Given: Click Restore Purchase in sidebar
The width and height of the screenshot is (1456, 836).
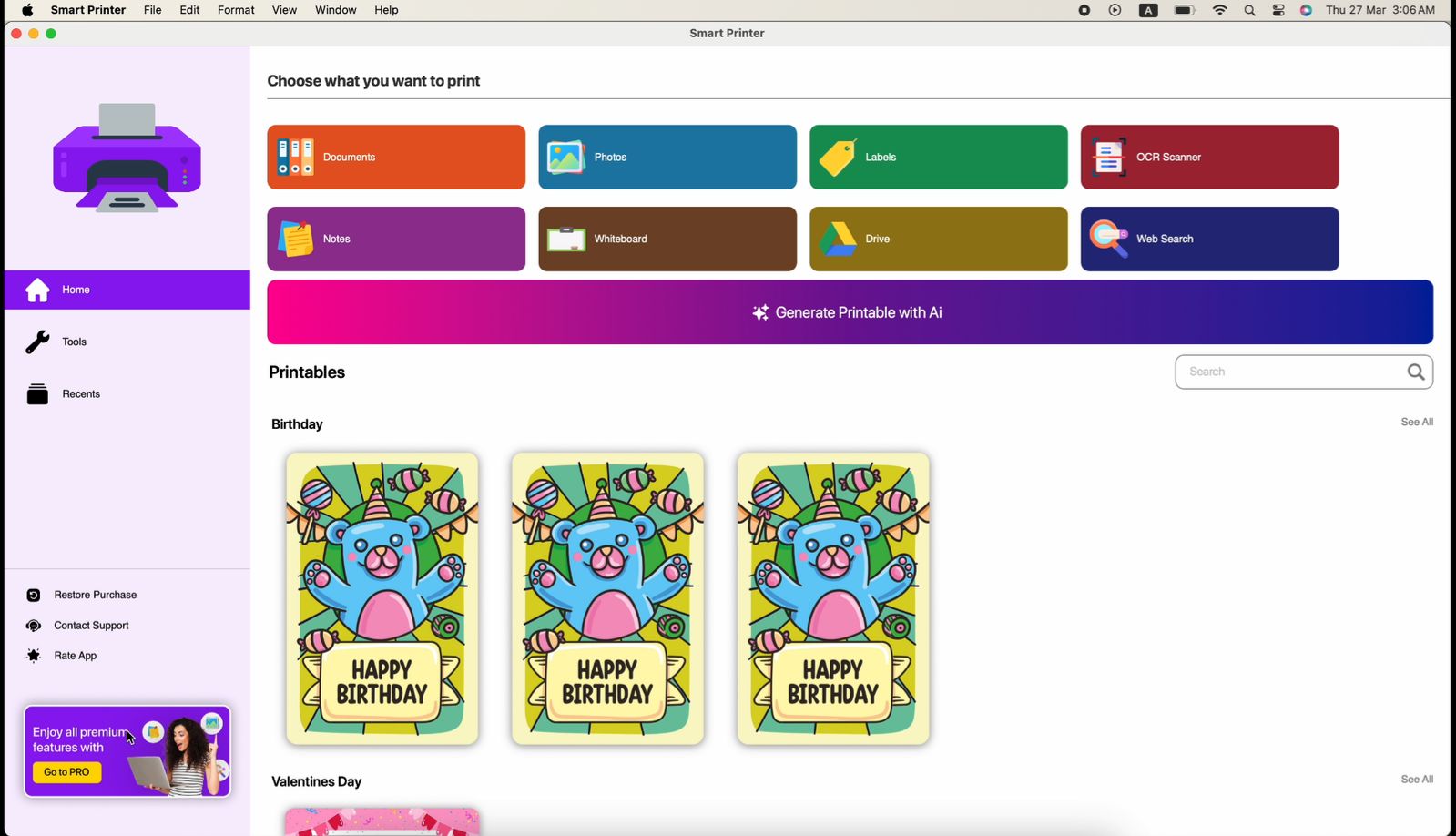Looking at the screenshot, I should (x=95, y=596).
